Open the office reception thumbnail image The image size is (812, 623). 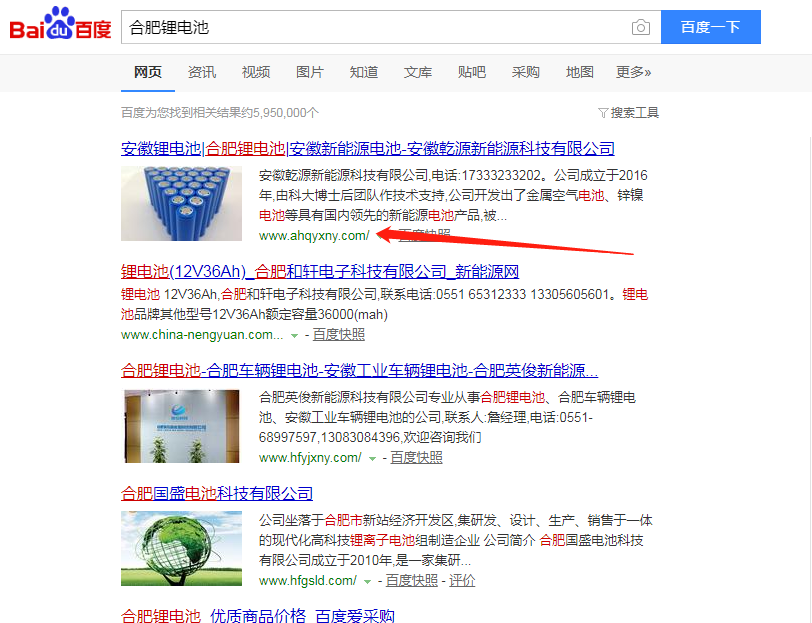click(x=181, y=426)
